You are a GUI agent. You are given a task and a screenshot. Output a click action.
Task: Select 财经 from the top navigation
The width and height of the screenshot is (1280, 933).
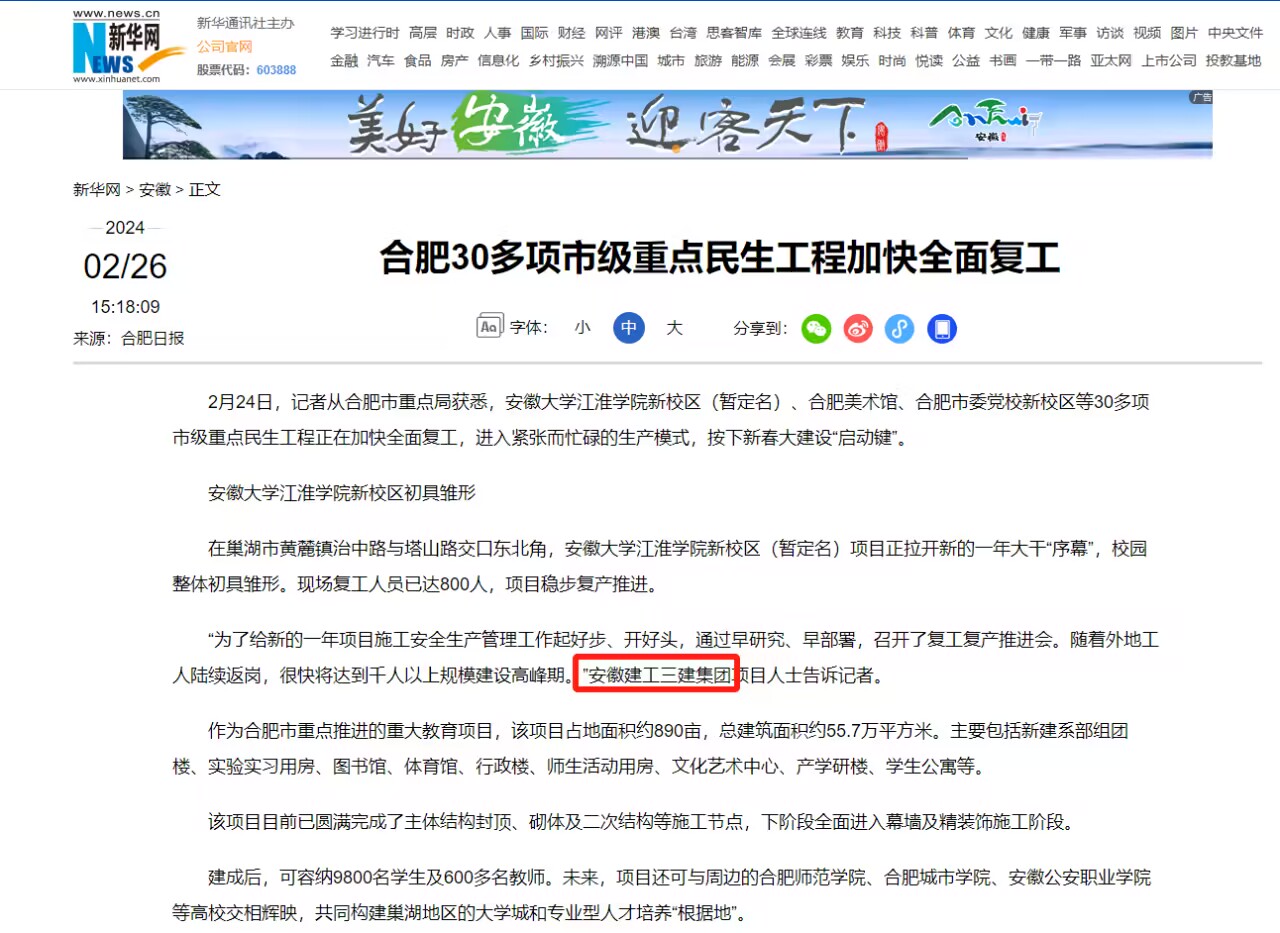(571, 32)
